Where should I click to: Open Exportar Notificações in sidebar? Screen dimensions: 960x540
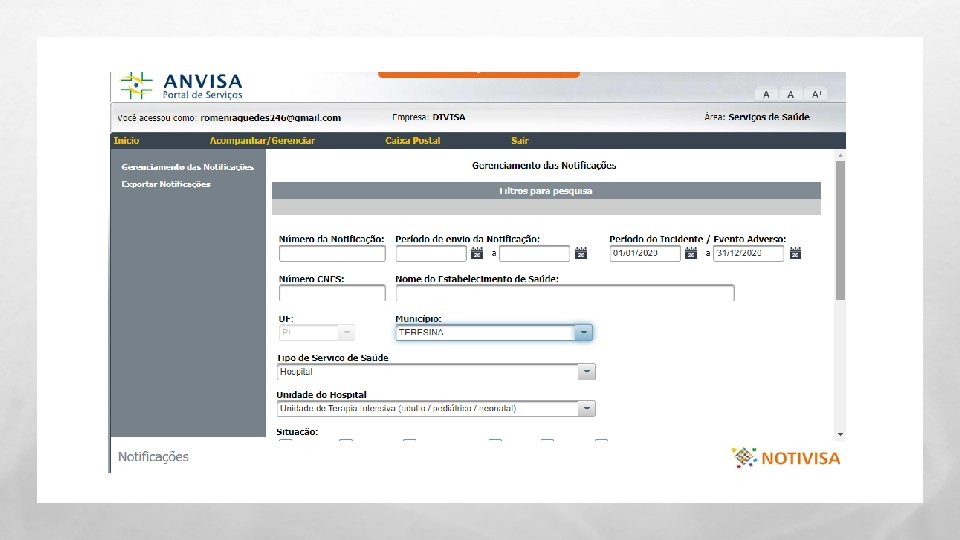click(x=166, y=184)
